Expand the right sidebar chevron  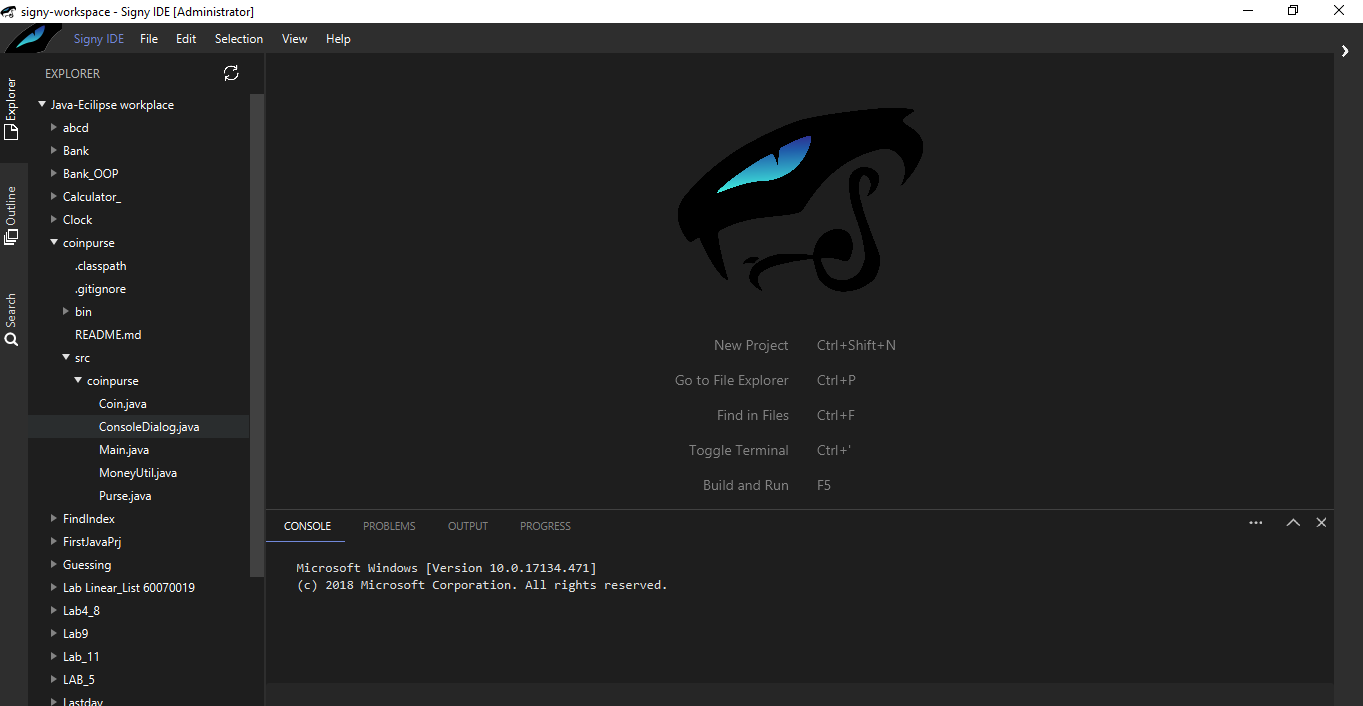(x=1345, y=51)
